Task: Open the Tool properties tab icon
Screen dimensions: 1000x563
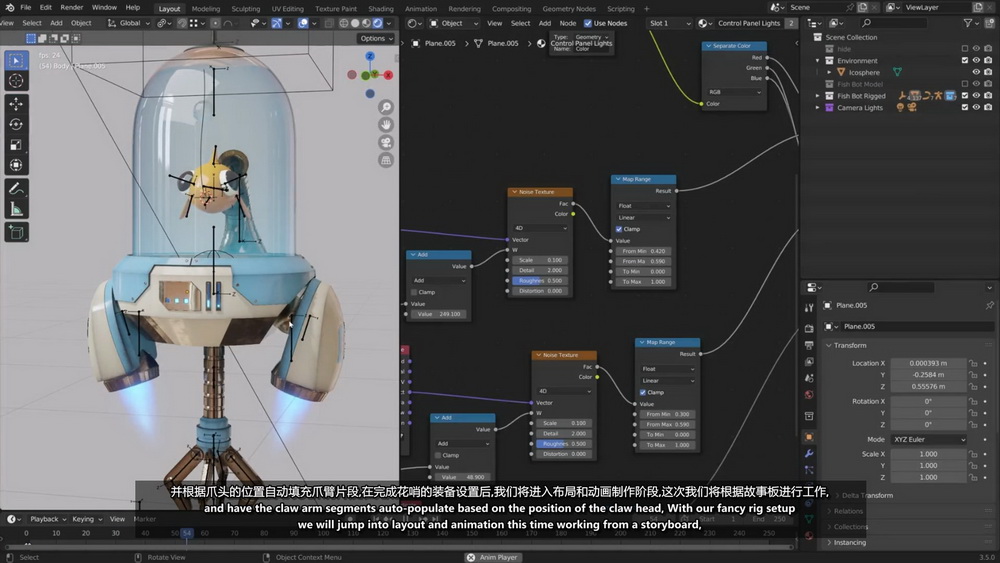Action: coord(809,308)
